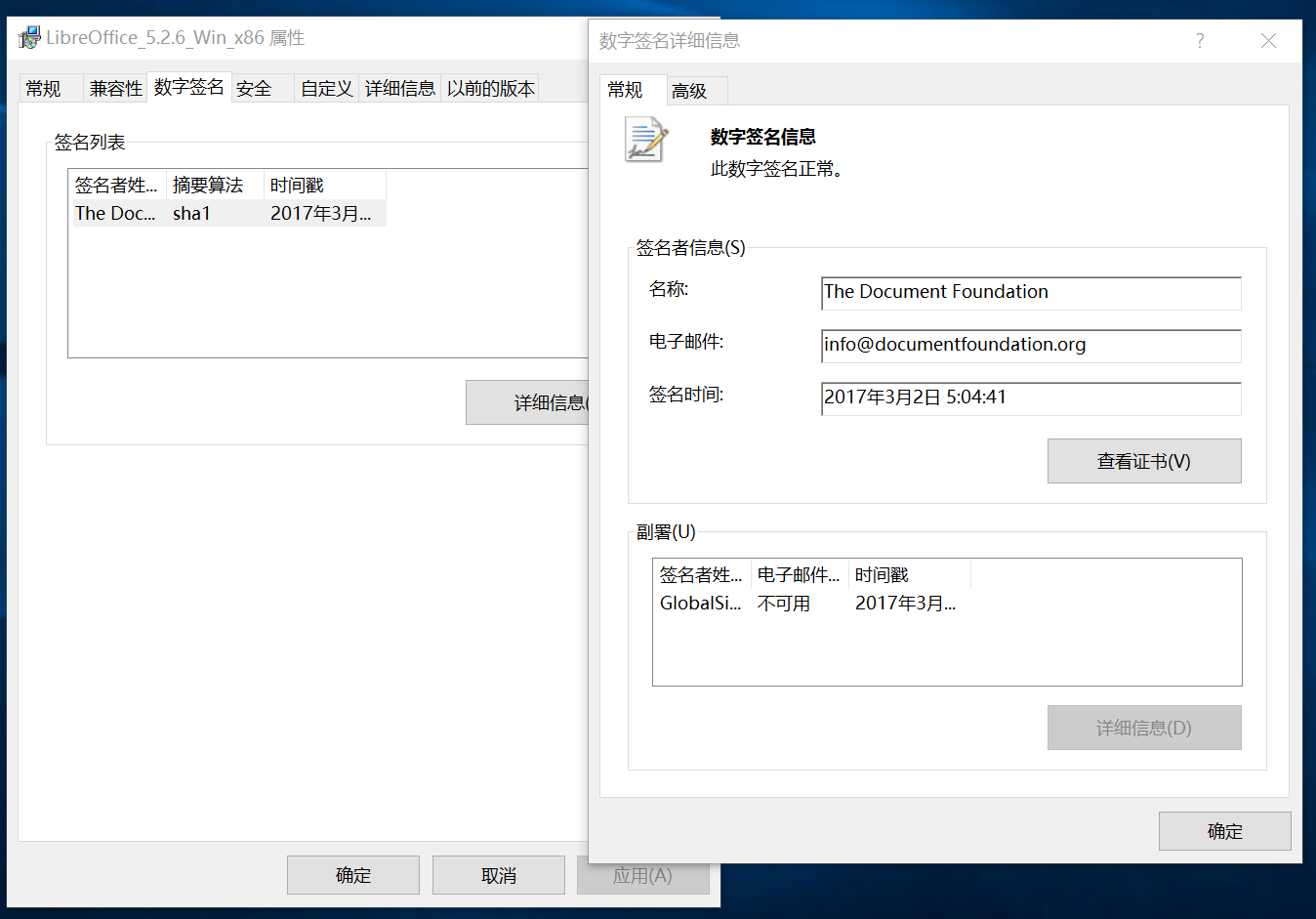Click the sha1 digest algorithm cell
Image resolution: width=1316 pixels, height=919 pixels.
(192, 213)
